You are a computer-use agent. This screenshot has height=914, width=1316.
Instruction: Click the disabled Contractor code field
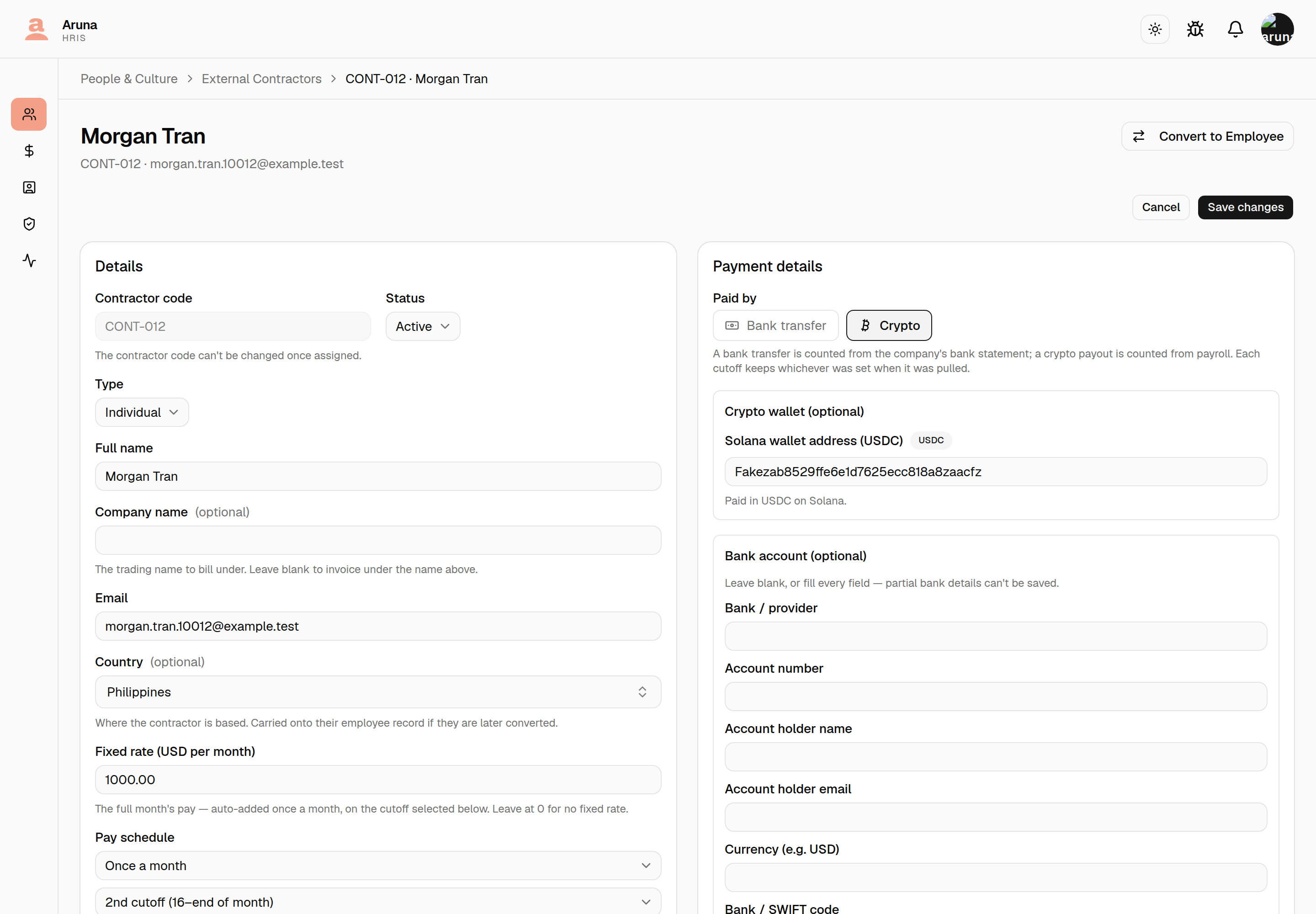point(233,326)
